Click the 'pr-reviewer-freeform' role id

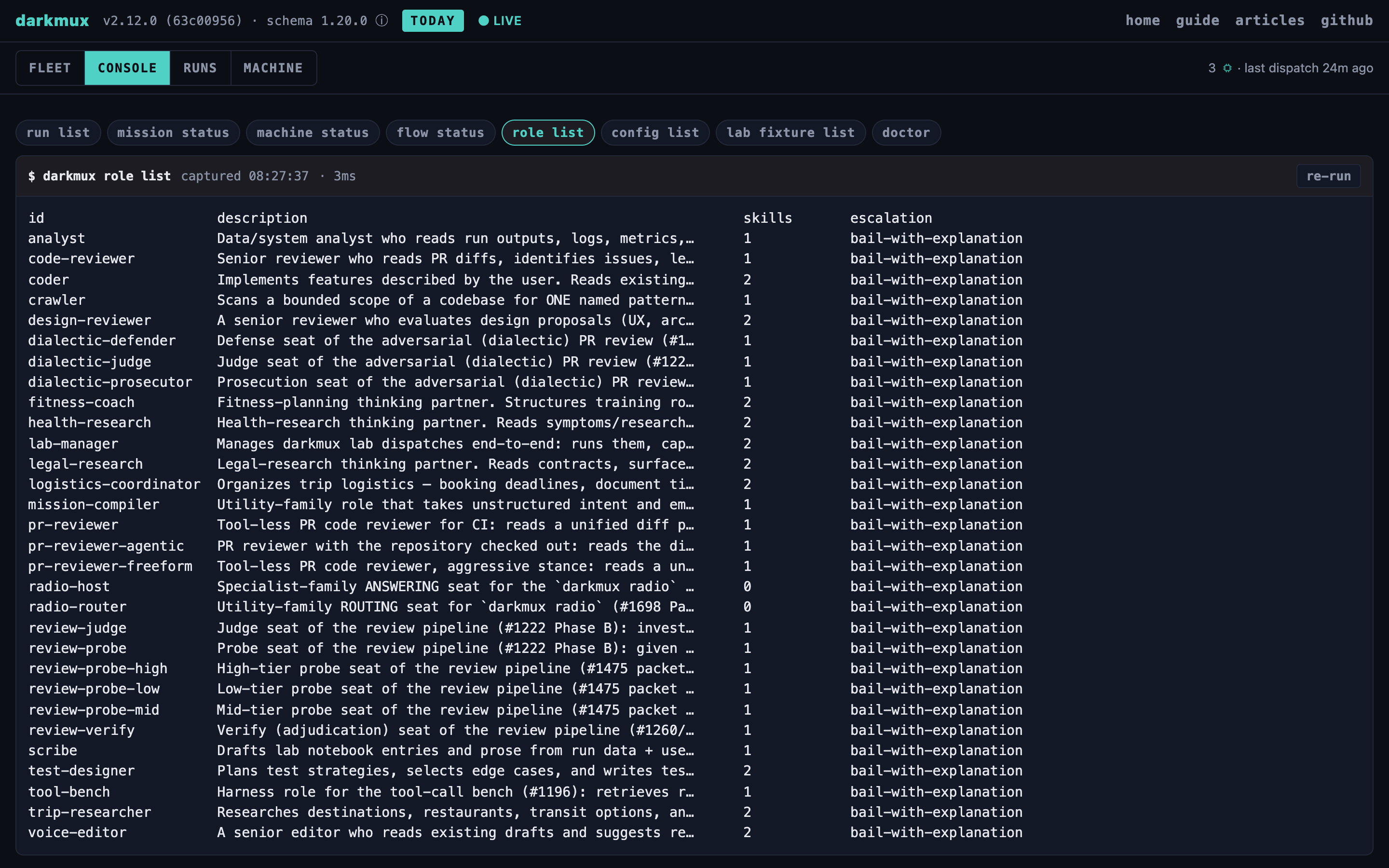[110, 567]
